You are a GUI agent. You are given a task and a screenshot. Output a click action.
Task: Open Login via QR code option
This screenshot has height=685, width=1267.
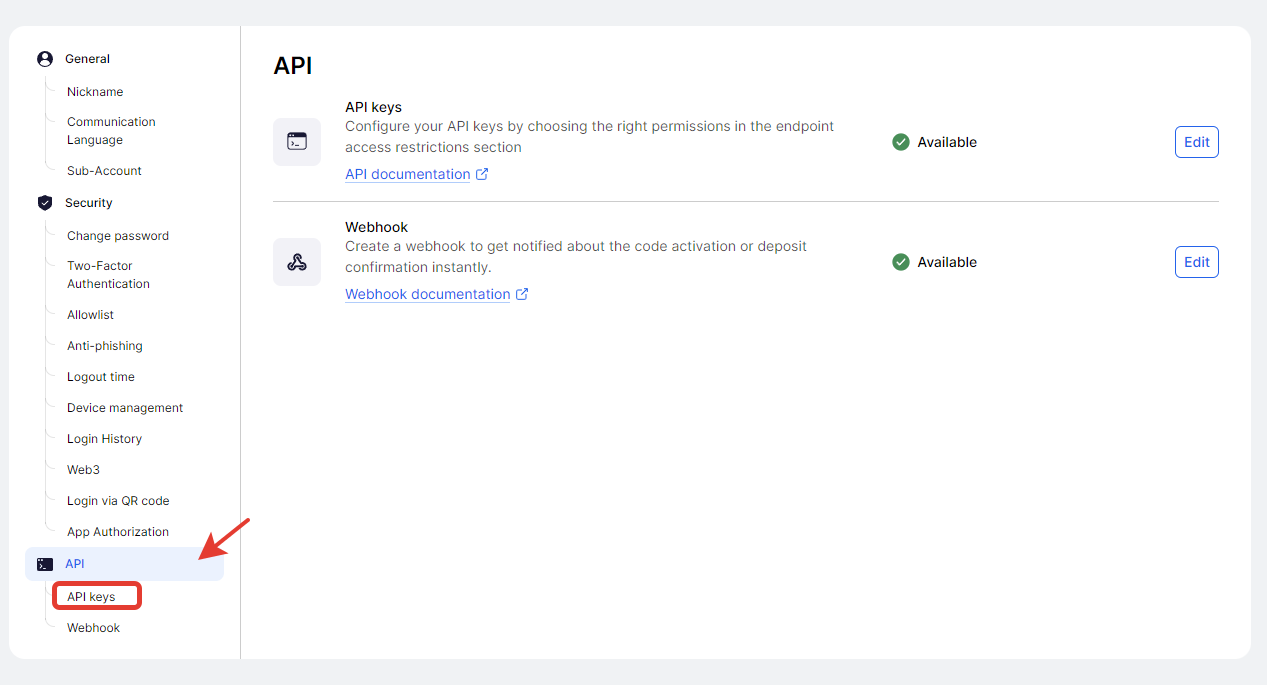(x=118, y=501)
